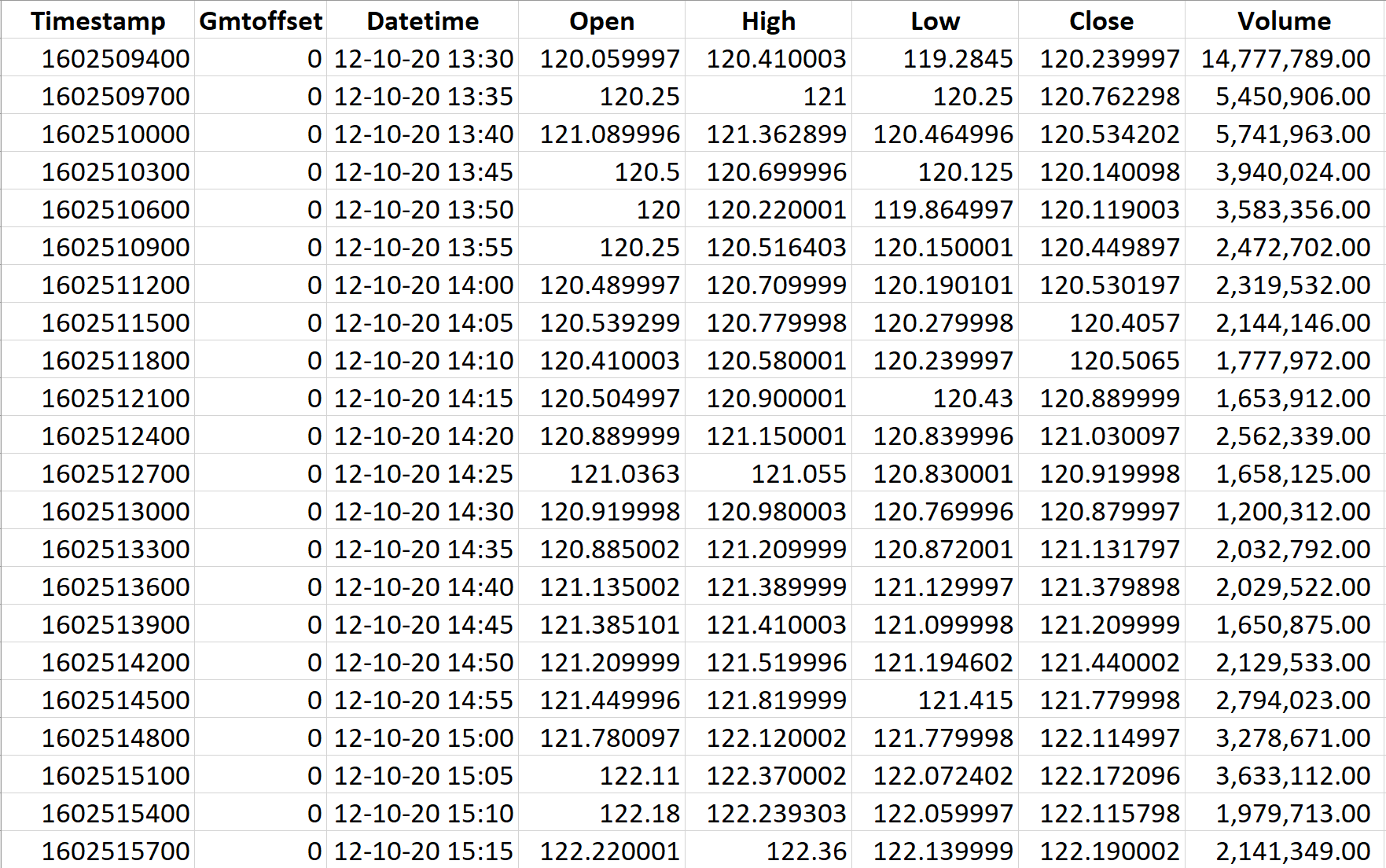Select timestamp cell 1602514800
This screenshot has width=1386, height=868.
98,737
